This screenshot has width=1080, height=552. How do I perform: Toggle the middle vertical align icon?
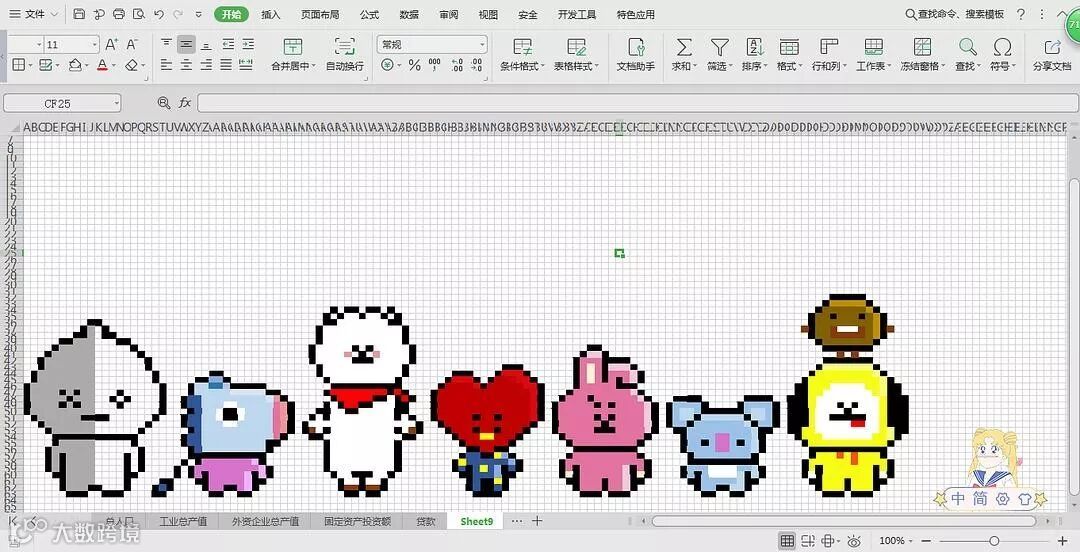(186, 44)
